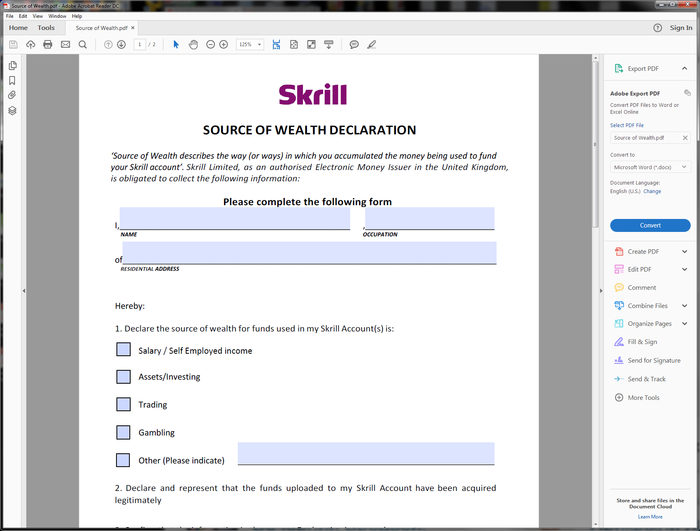Screen dimensions: 700x531
Task: Check Salary / Self Employed income box
Action: click(124, 349)
